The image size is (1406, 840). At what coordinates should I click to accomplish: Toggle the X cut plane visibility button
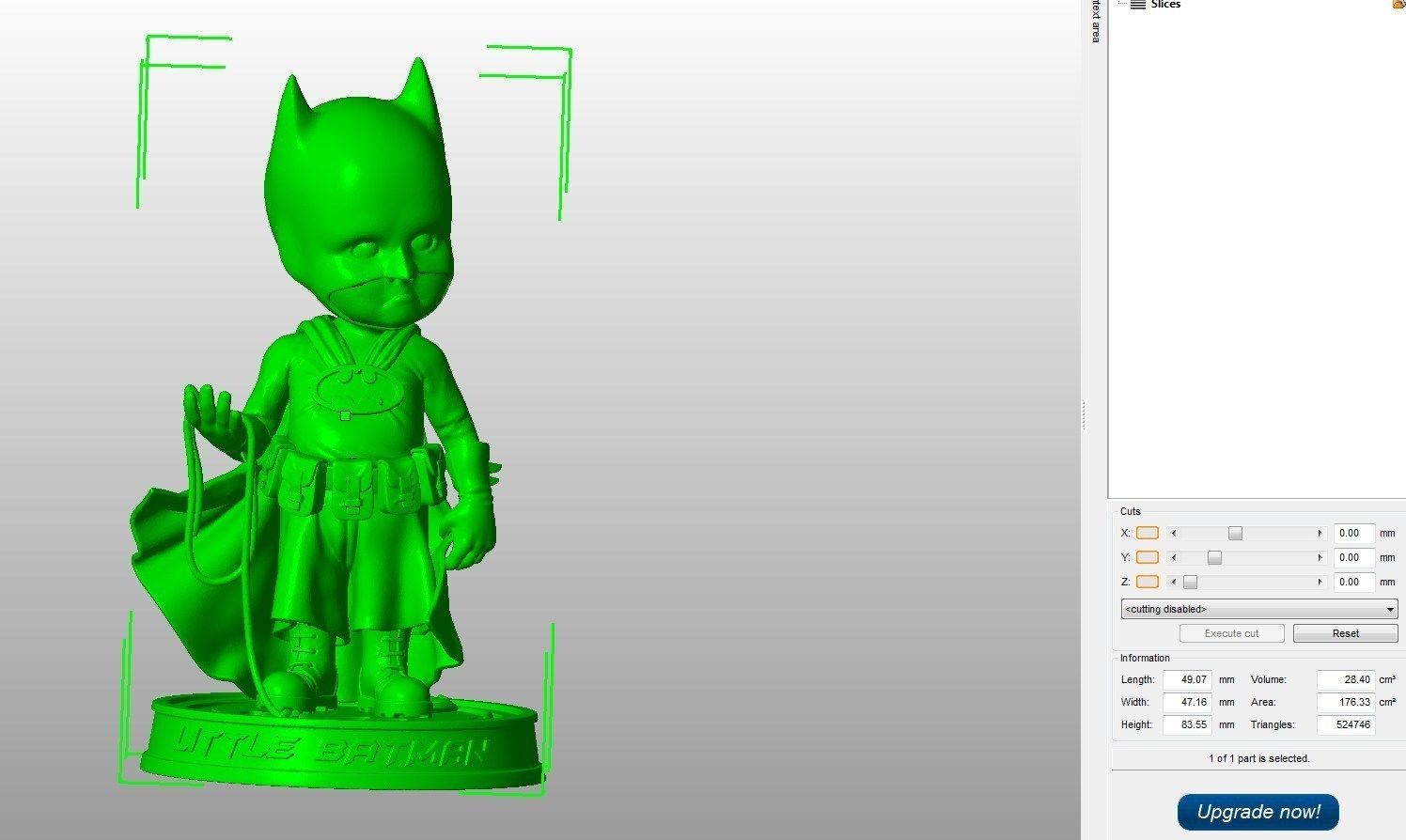coord(1148,533)
